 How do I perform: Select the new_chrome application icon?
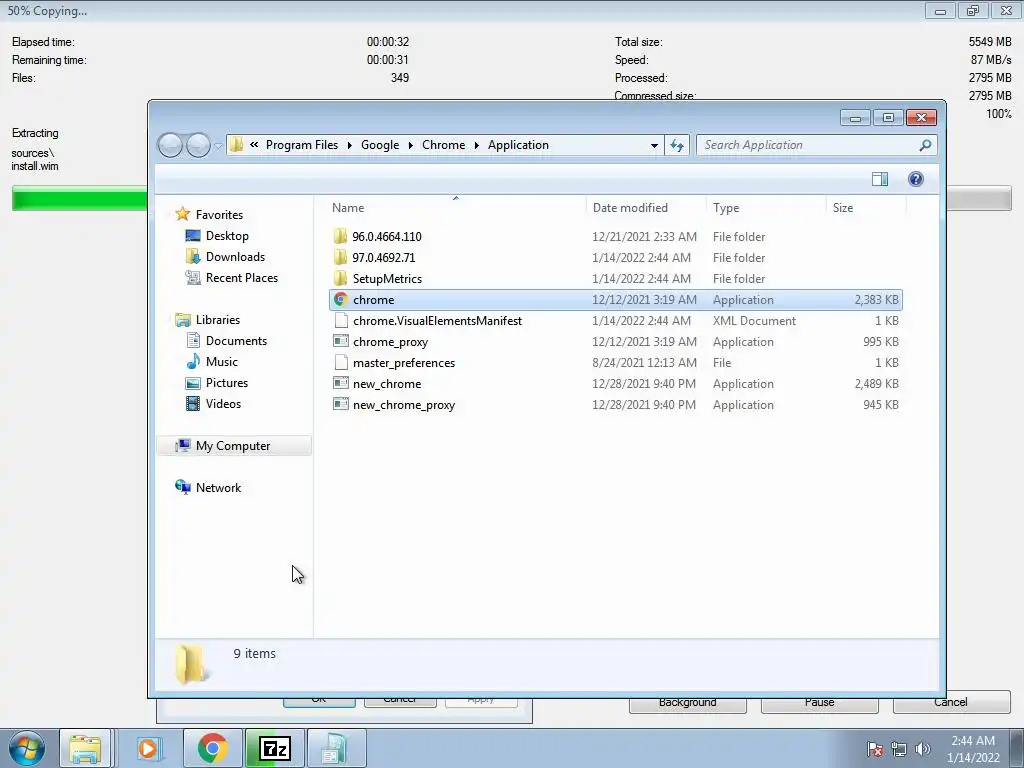(340, 383)
